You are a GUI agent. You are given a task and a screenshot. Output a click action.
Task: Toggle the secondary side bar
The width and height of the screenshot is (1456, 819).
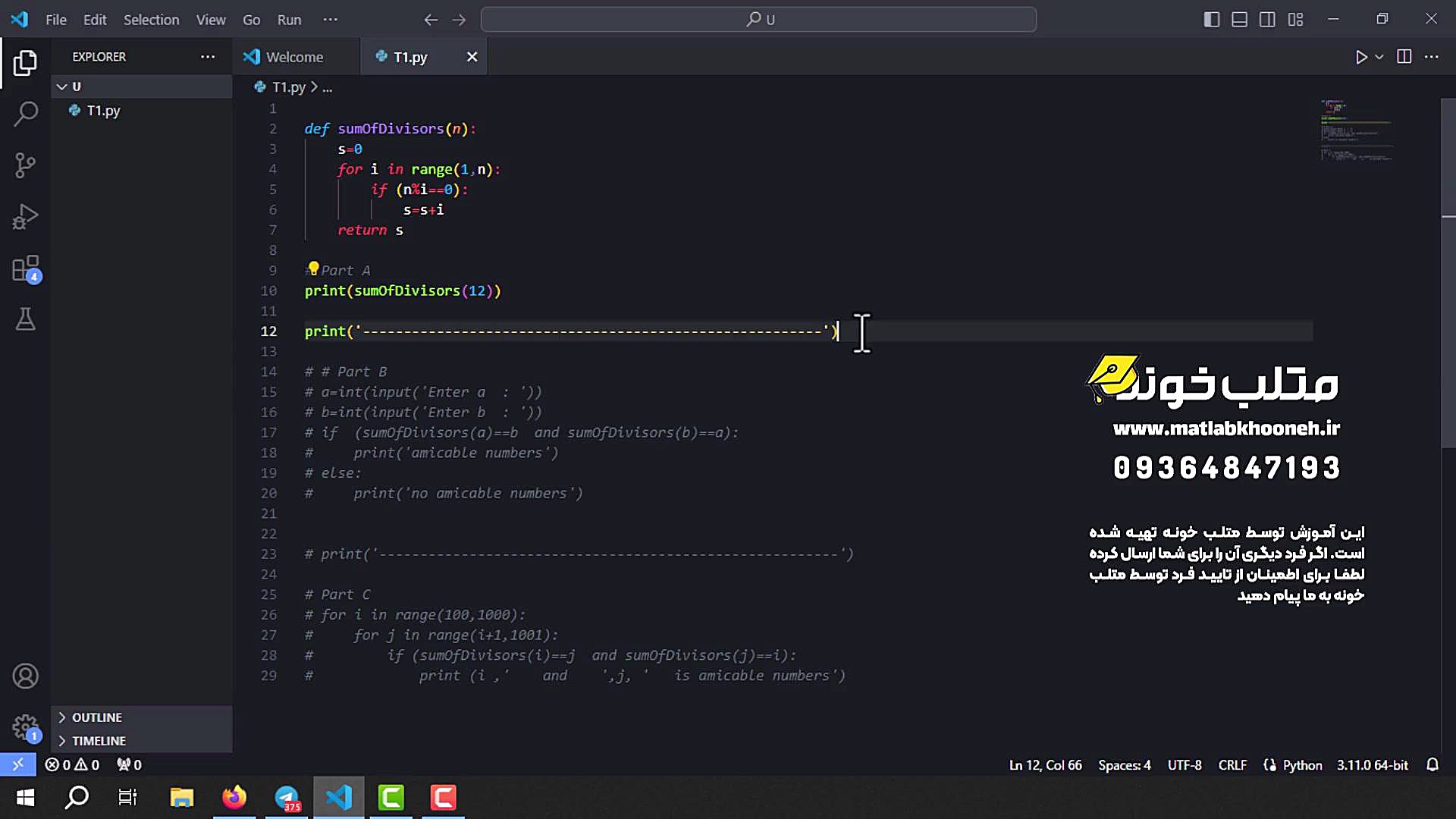click(1267, 20)
